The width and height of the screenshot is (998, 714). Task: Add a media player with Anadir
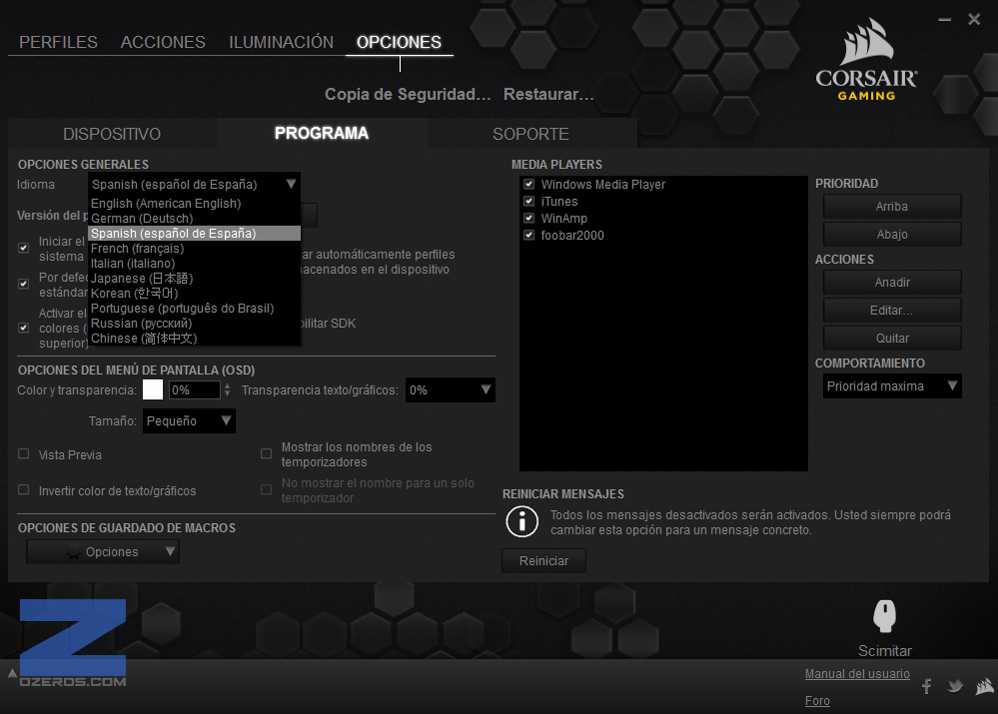[892, 283]
